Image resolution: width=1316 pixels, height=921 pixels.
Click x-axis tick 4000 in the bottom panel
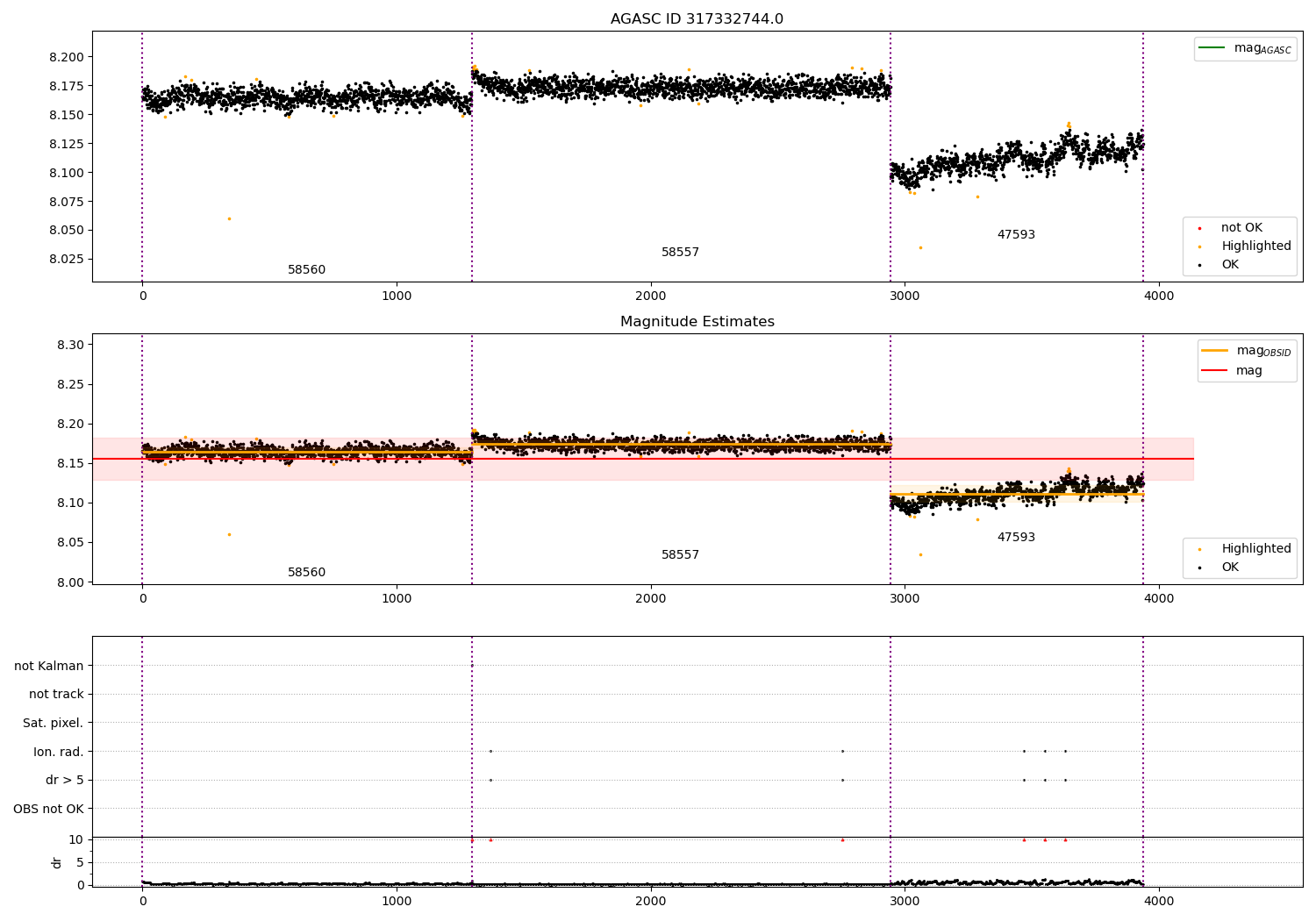1159,901
